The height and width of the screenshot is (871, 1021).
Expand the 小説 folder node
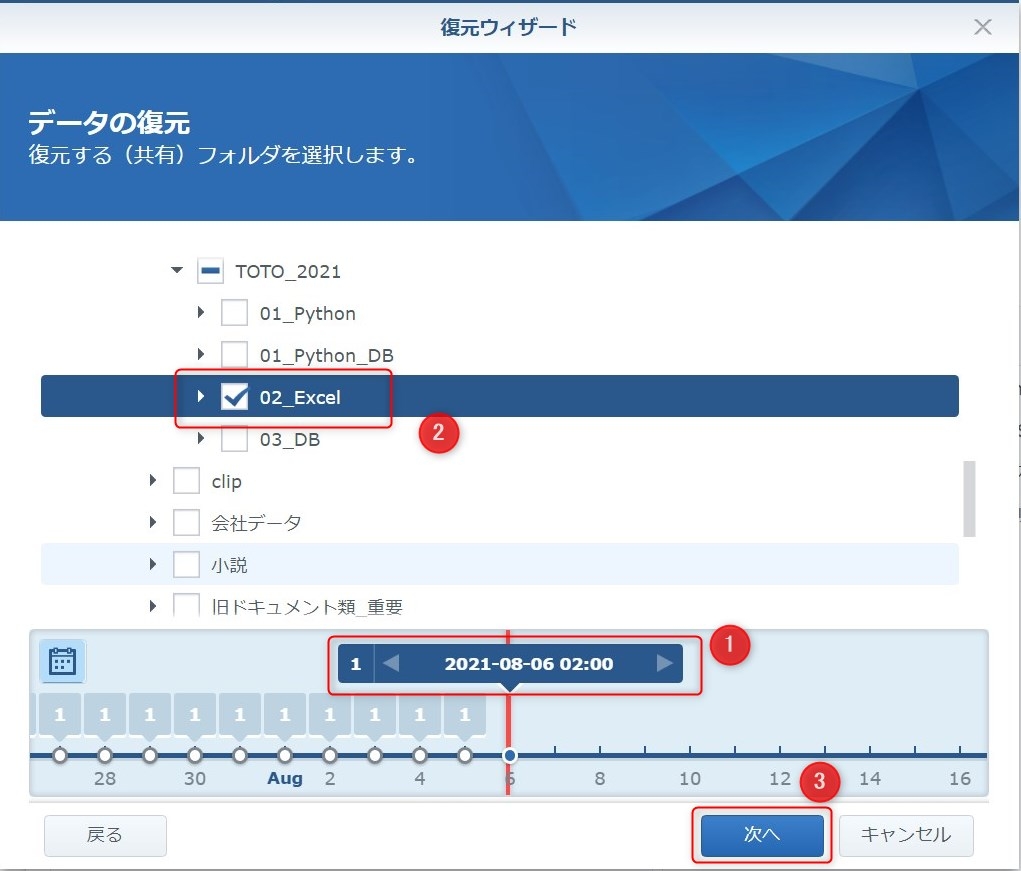tap(153, 565)
